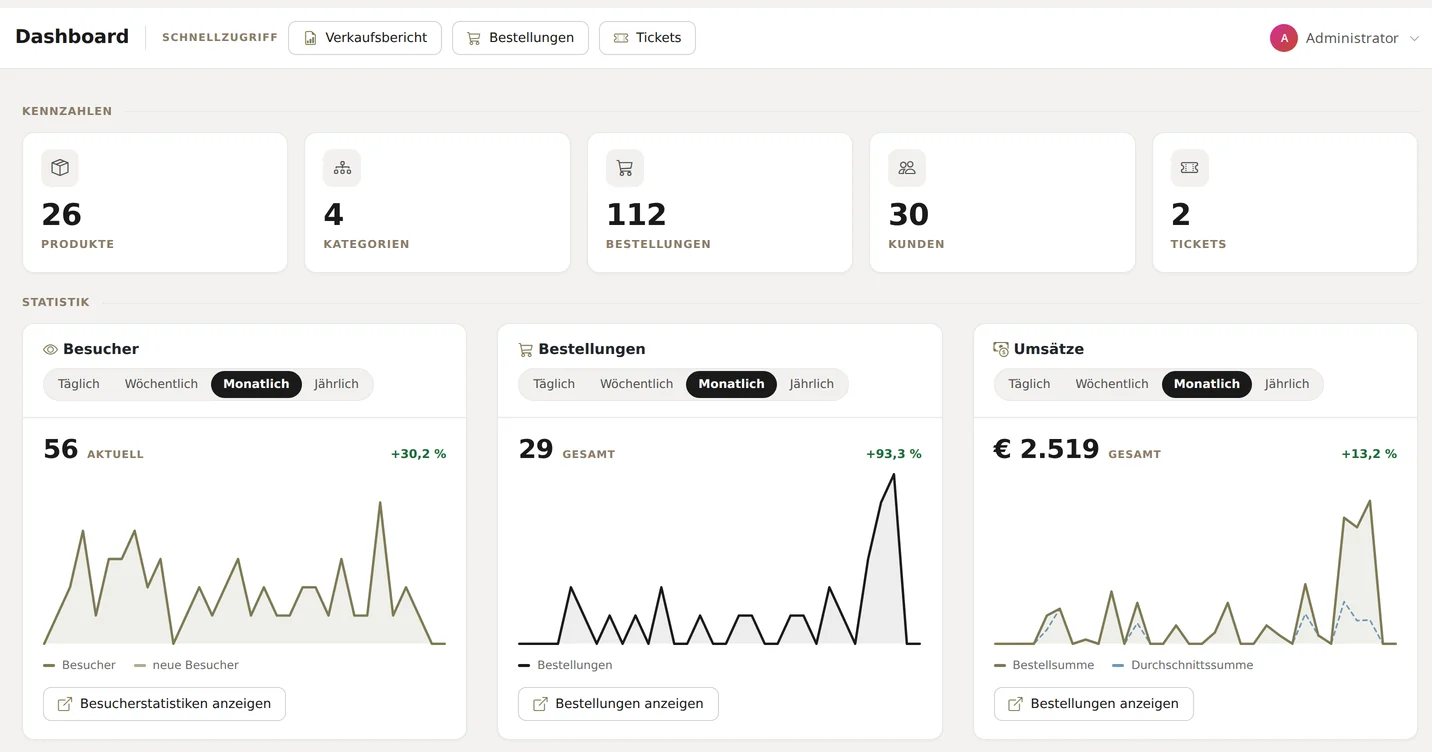Click the +93,3 % change value

point(894,454)
